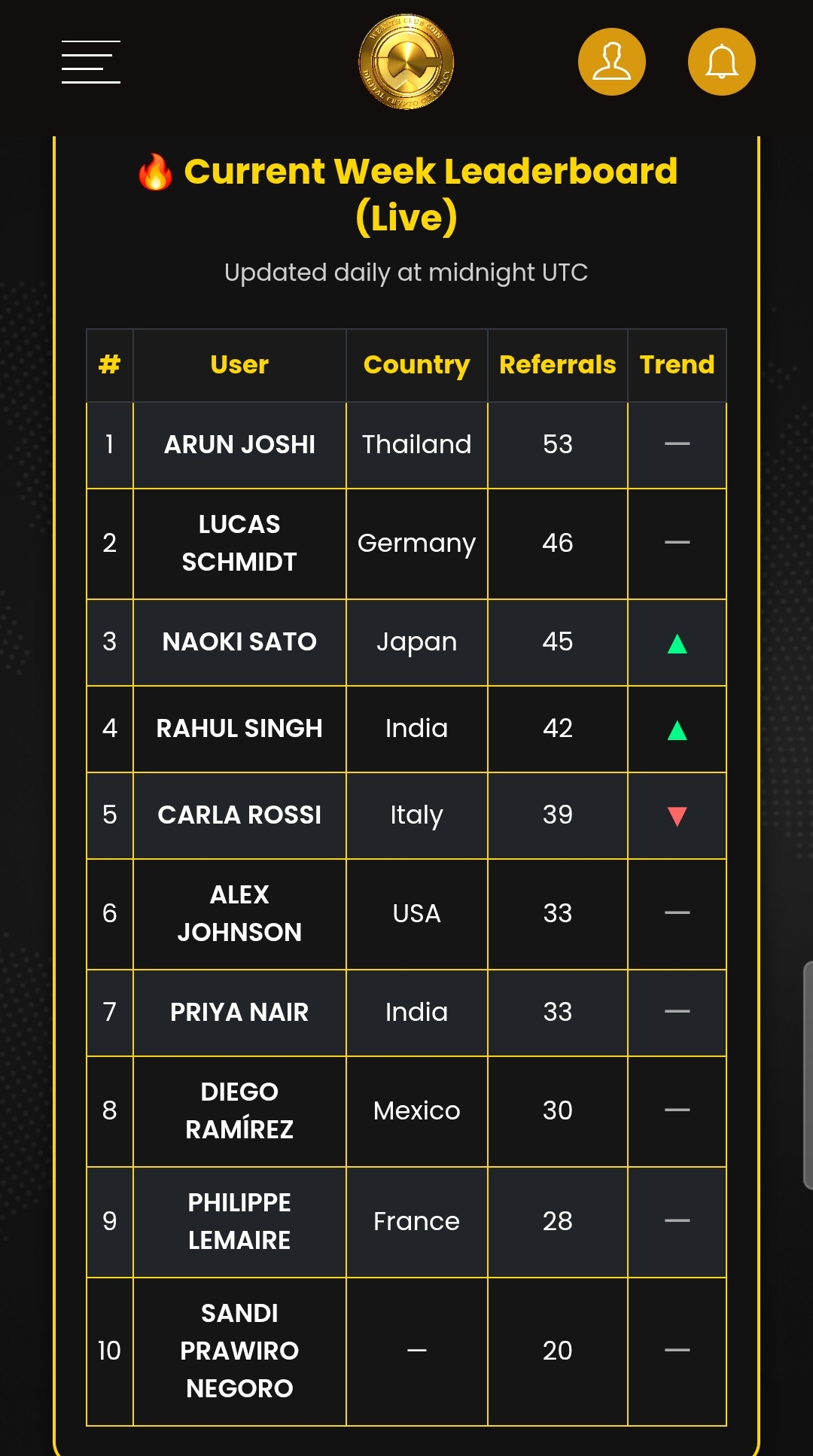Click the DIEGO RAMÍREZ user name
Image resolution: width=813 pixels, height=1456 pixels.
point(239,1110)
